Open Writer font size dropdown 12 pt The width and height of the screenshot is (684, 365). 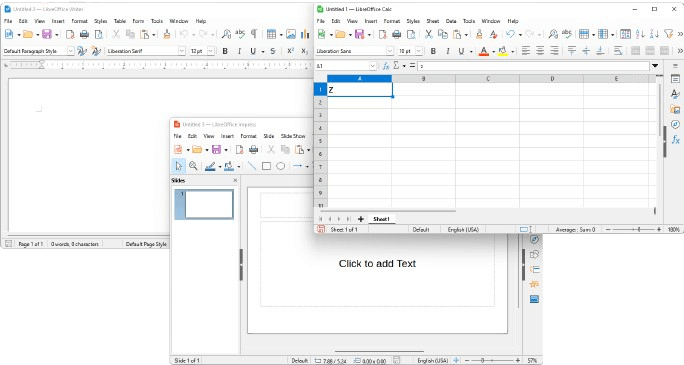210,51
